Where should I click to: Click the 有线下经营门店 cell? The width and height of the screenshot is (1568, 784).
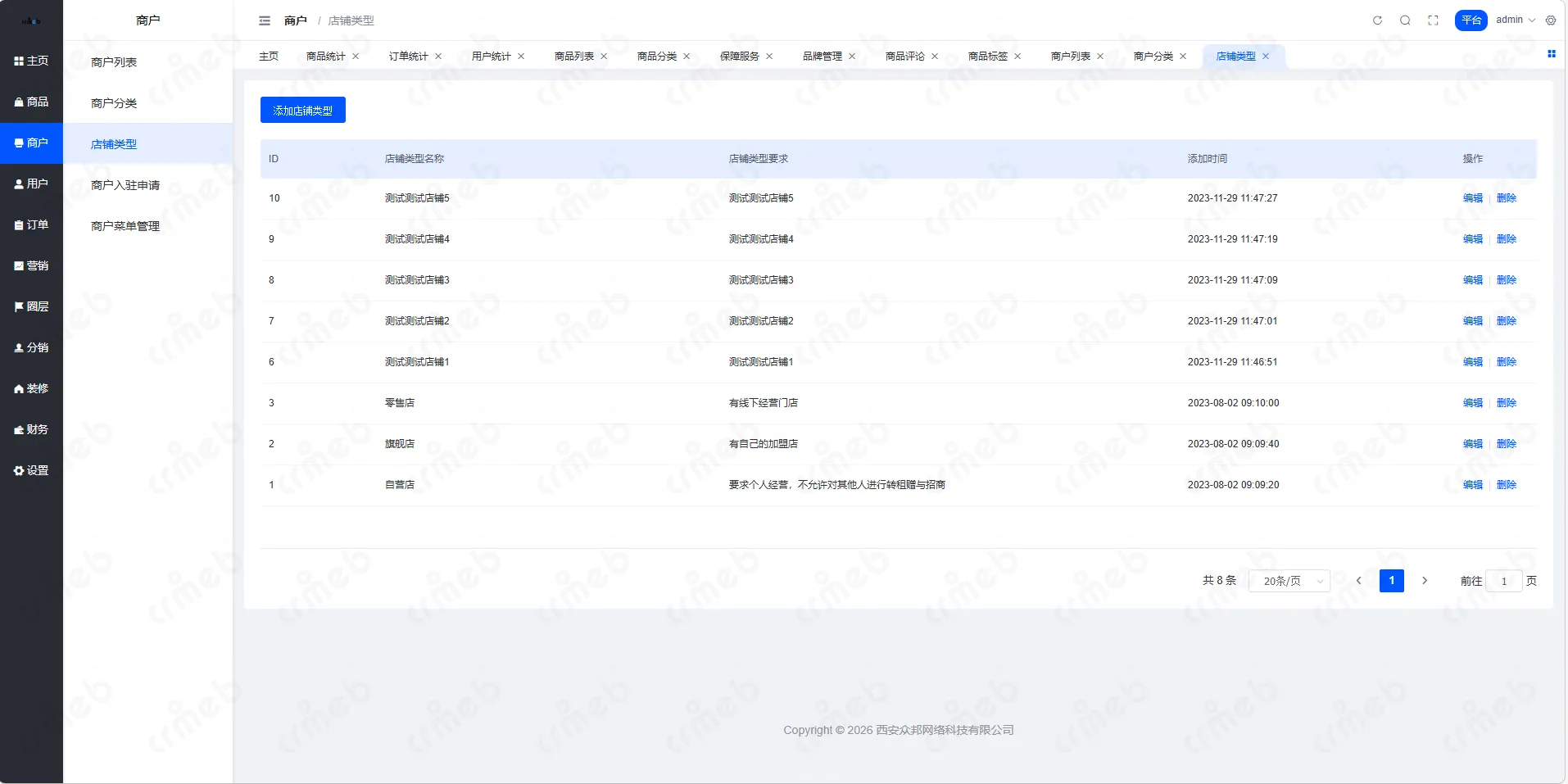[x=764, y=403]
